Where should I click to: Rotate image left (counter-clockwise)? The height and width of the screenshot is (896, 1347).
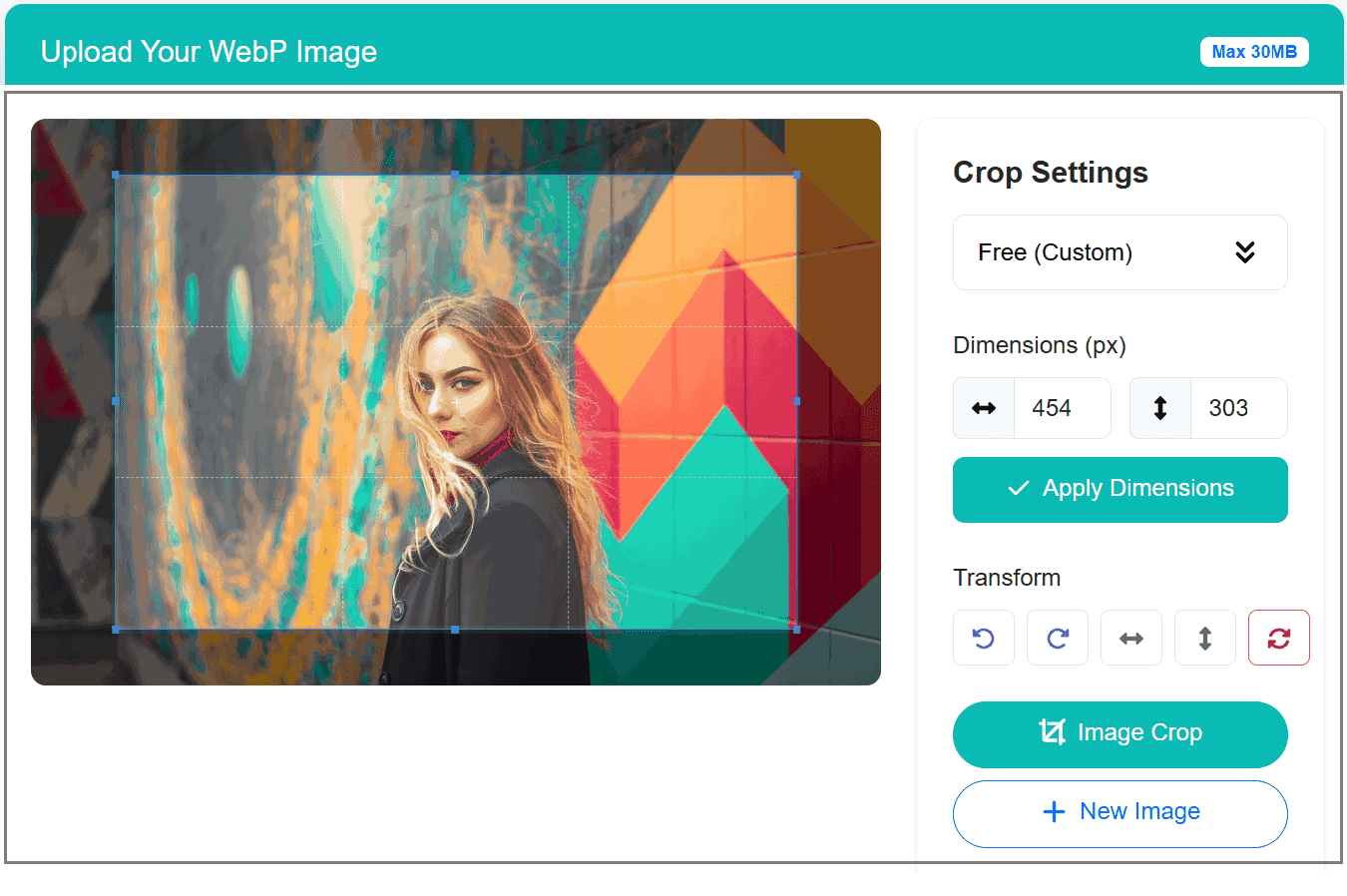984,638
